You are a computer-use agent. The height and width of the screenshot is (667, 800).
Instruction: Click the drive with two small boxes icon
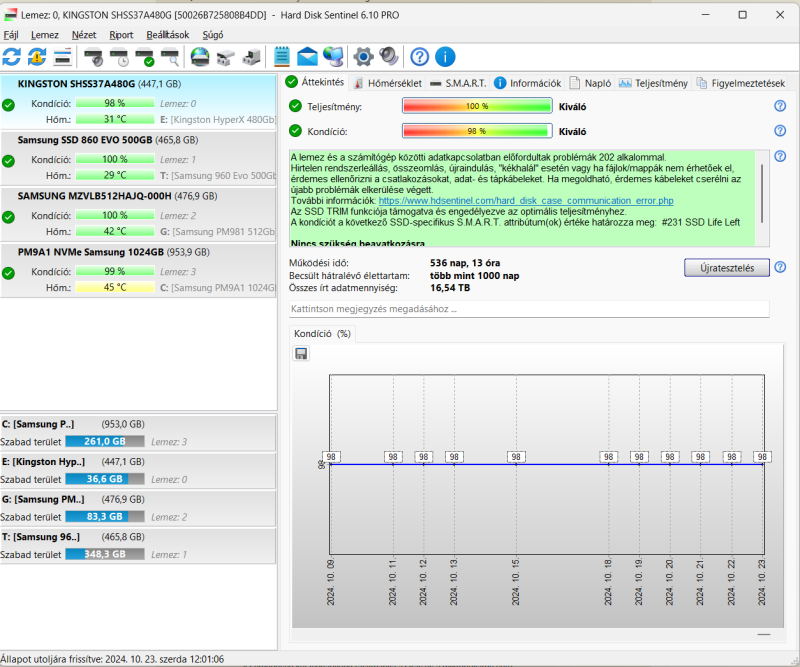pos(226,57)
